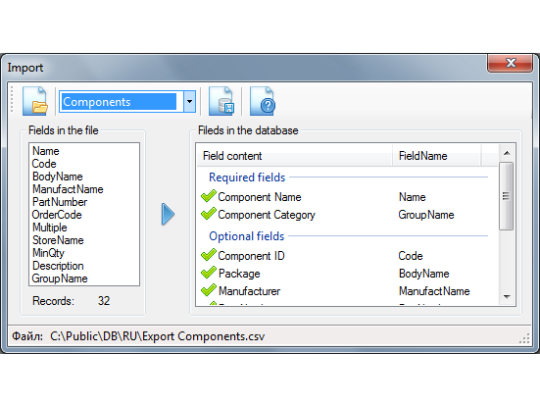Click the database list scroll up arrow
The height and width of the screenshot is (405, 540).
coord(507,153)
